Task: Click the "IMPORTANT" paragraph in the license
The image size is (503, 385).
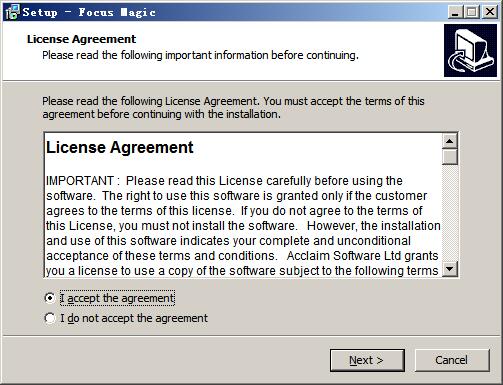Action: (243, 226)
